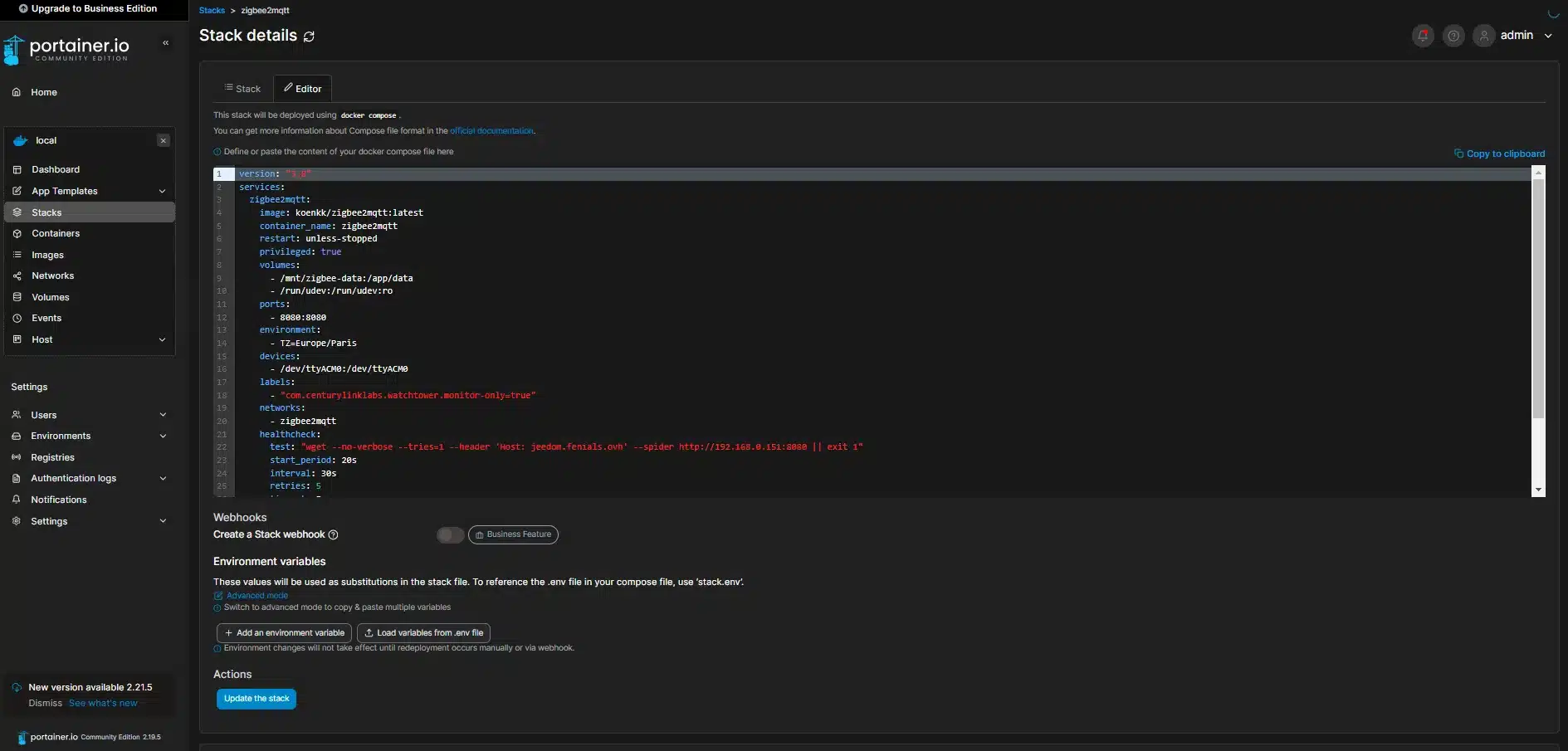
Task: Open Authentication logs
Action: coord(73,478)
